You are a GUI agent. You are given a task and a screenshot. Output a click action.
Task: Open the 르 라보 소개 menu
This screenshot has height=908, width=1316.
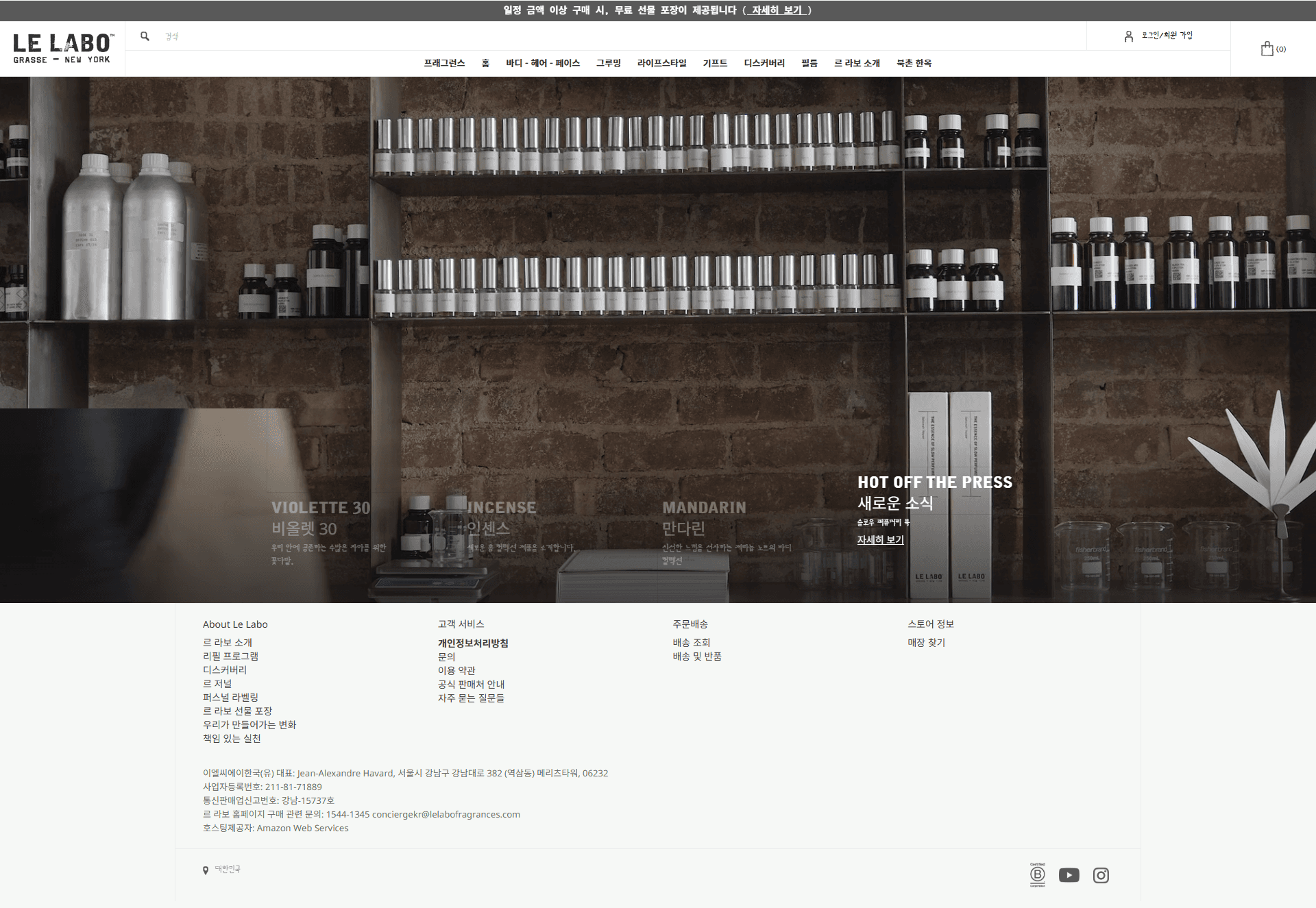click(857, 63)
